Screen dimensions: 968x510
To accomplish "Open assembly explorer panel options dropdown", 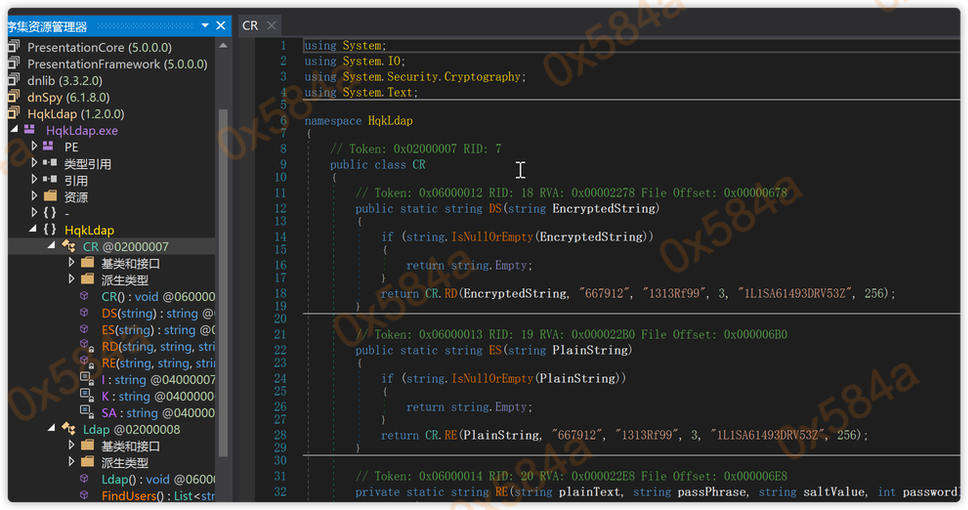I will point(205,26).
